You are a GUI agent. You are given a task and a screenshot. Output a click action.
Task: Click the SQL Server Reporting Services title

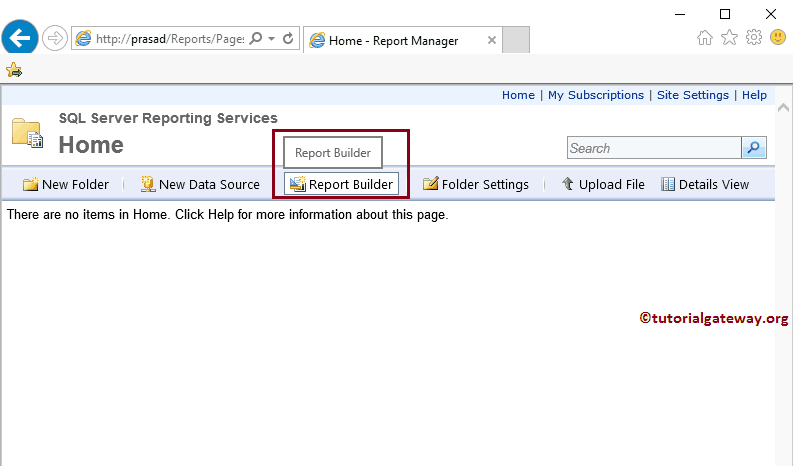[x=168, y=118]
